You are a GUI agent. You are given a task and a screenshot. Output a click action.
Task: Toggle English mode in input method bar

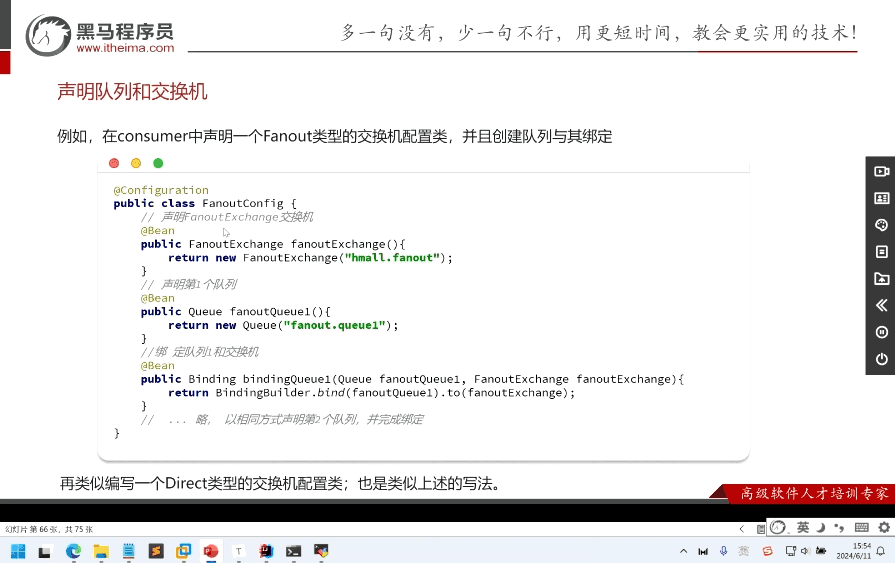coord(802,527)
